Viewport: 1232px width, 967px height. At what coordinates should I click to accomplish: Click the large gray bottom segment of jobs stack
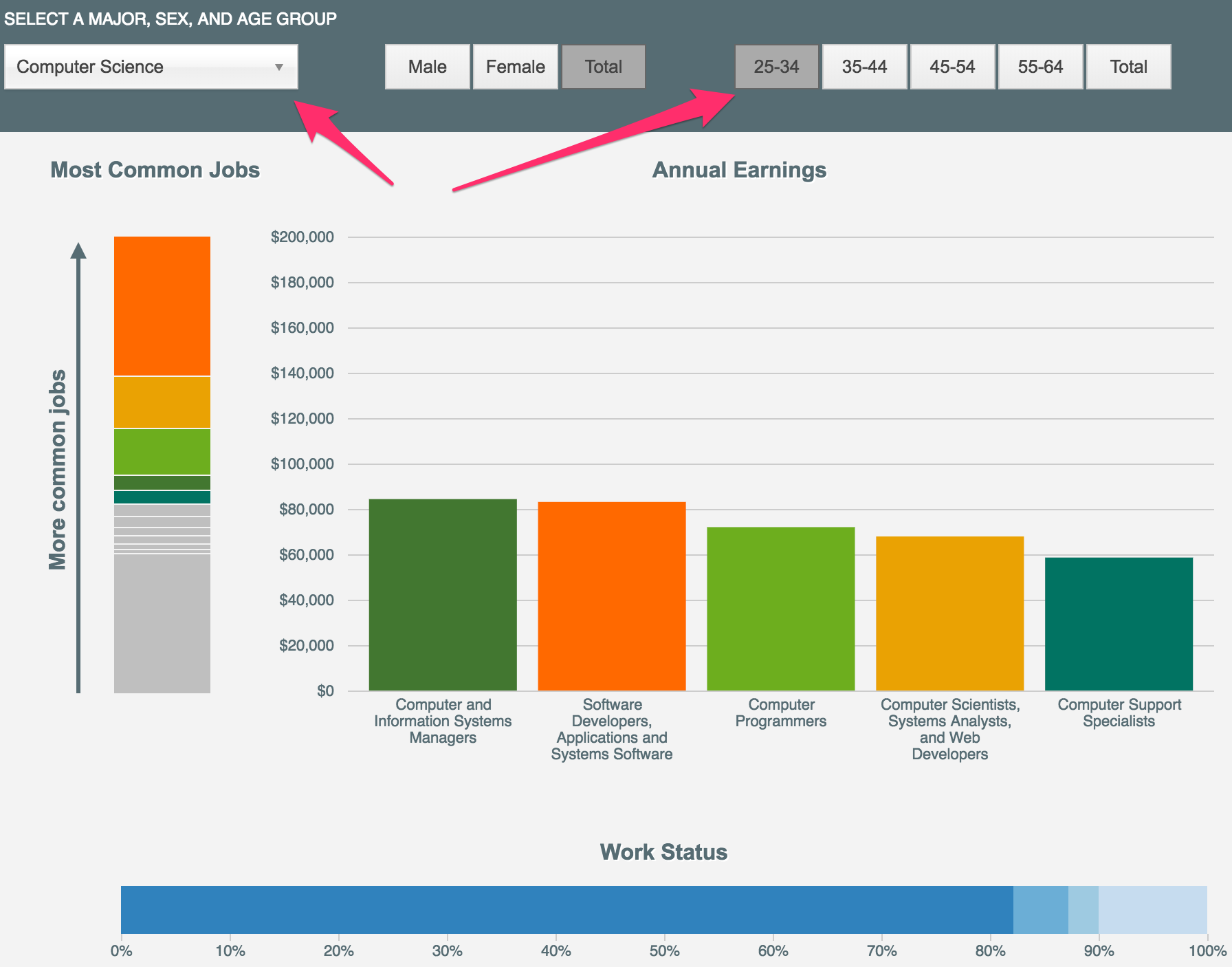[162, 622]
